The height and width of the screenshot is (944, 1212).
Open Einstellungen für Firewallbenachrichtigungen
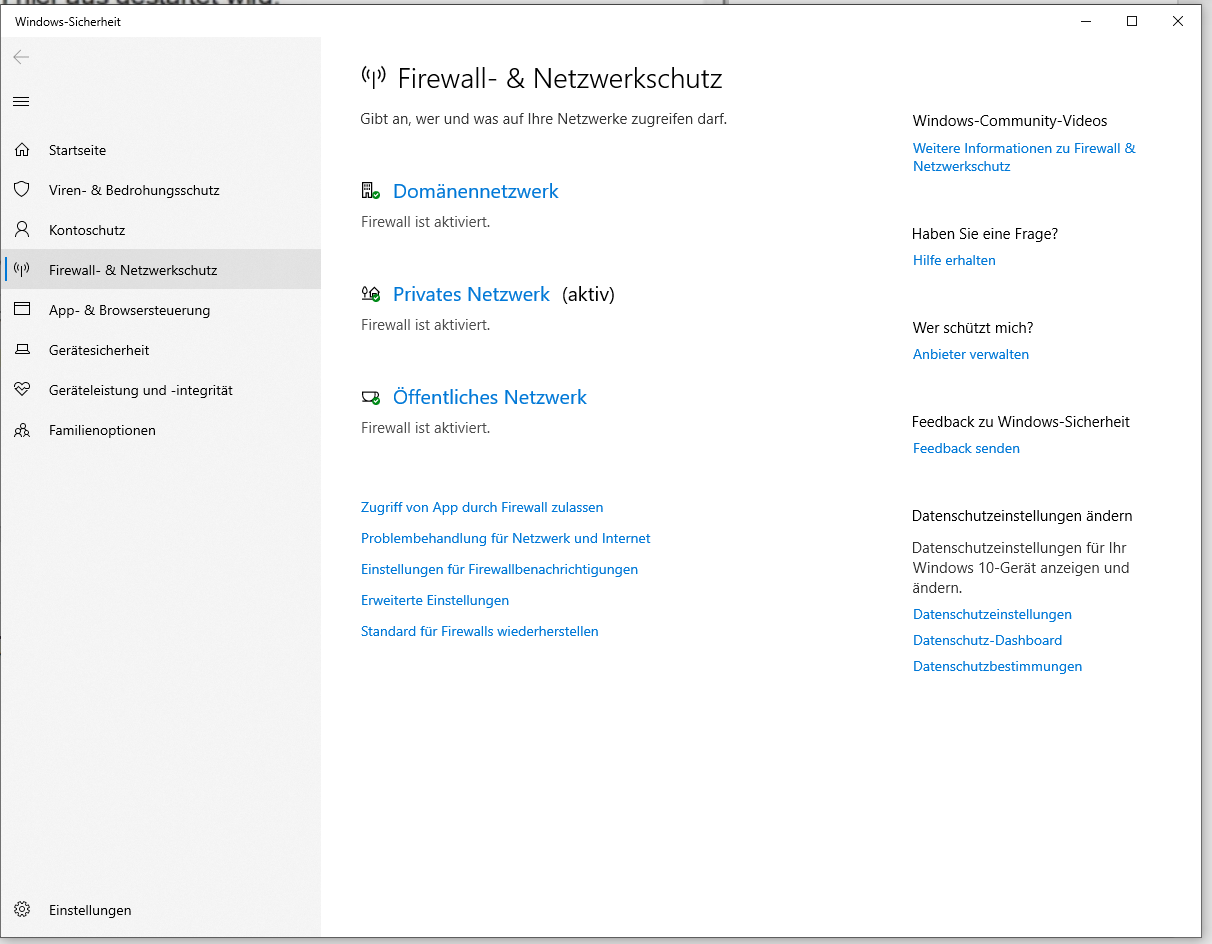click(x=499, y=569)
